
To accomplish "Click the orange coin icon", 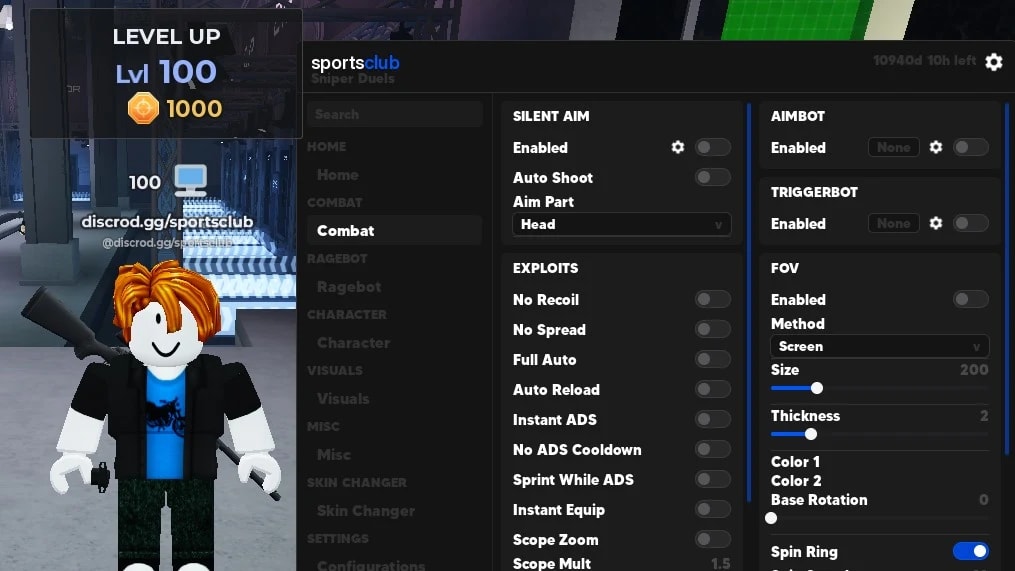I will (x=143, y=108).
